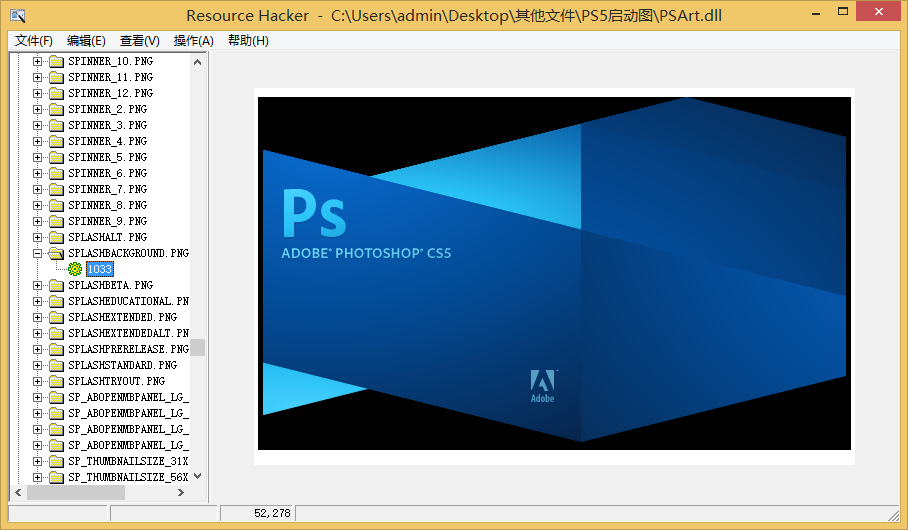Click the SPINNER_9.PNG folder icon

[x=56, y=221]
